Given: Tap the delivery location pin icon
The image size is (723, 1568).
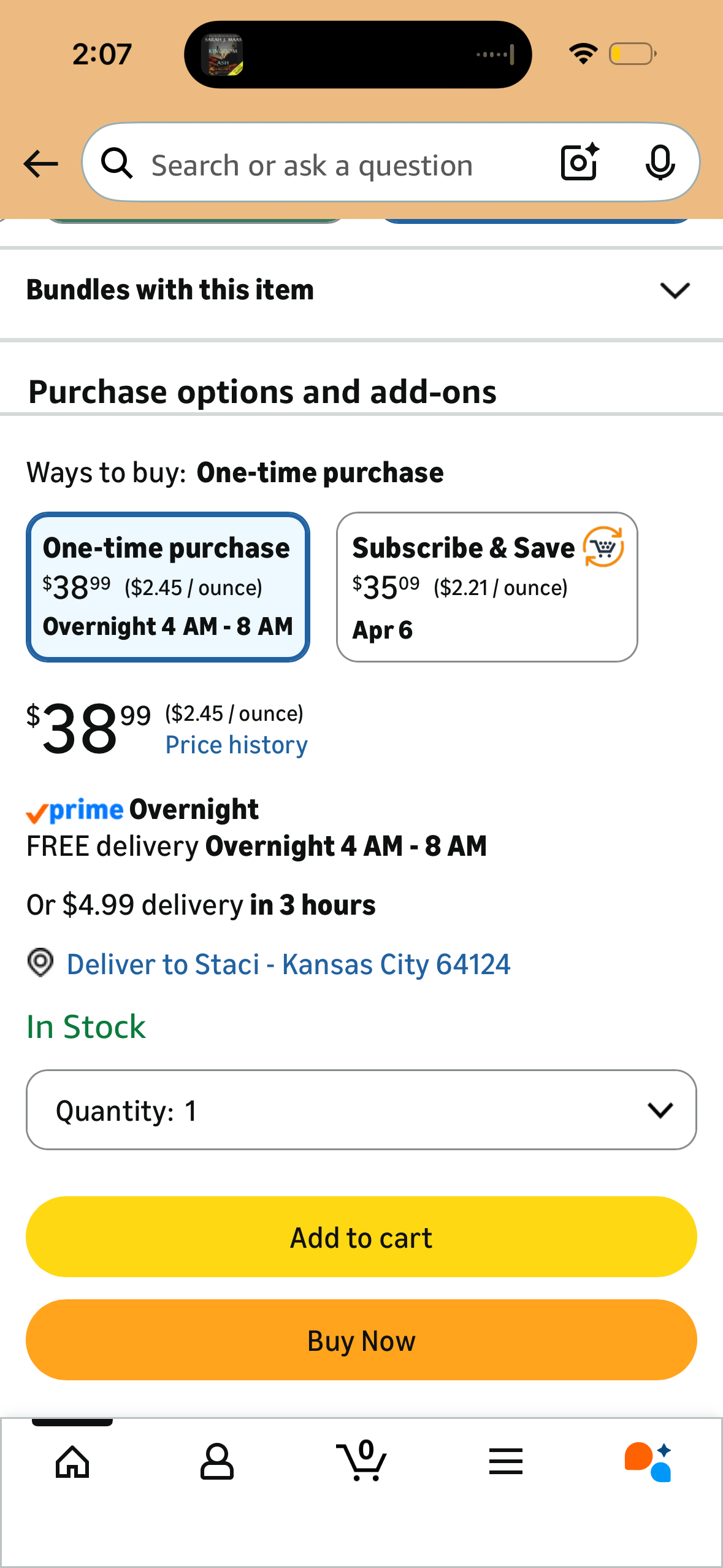Looking at the screenshot, I should coord(40,963).
